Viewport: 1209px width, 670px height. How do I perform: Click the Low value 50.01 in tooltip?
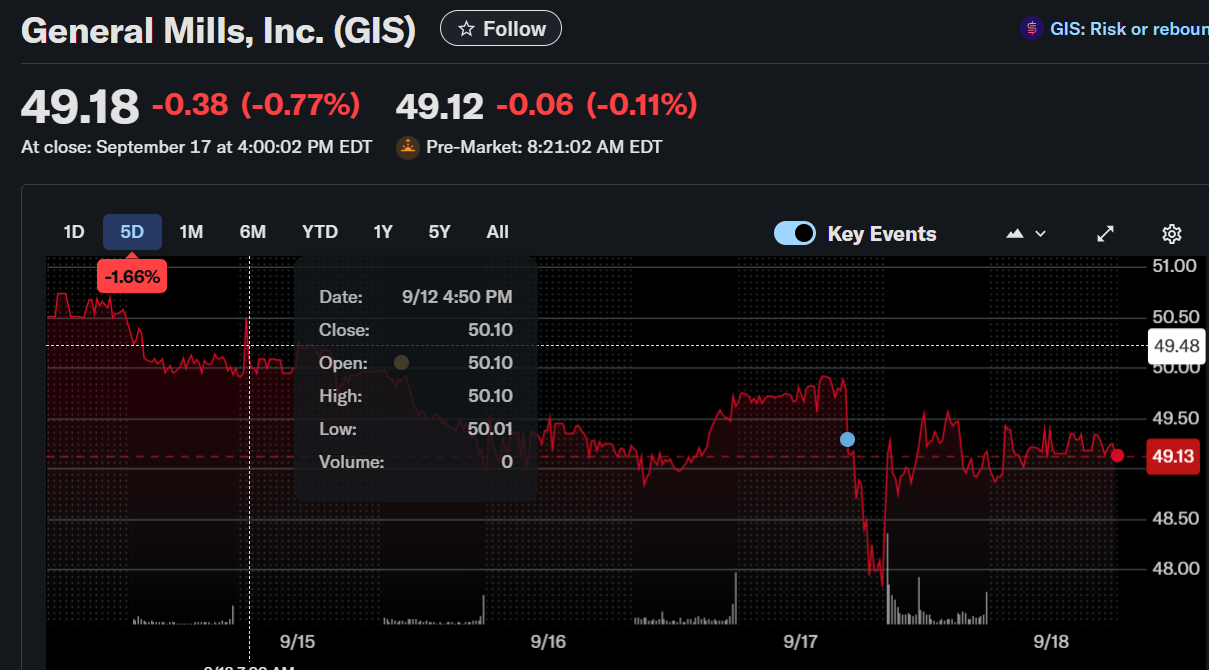pos(490,429)
